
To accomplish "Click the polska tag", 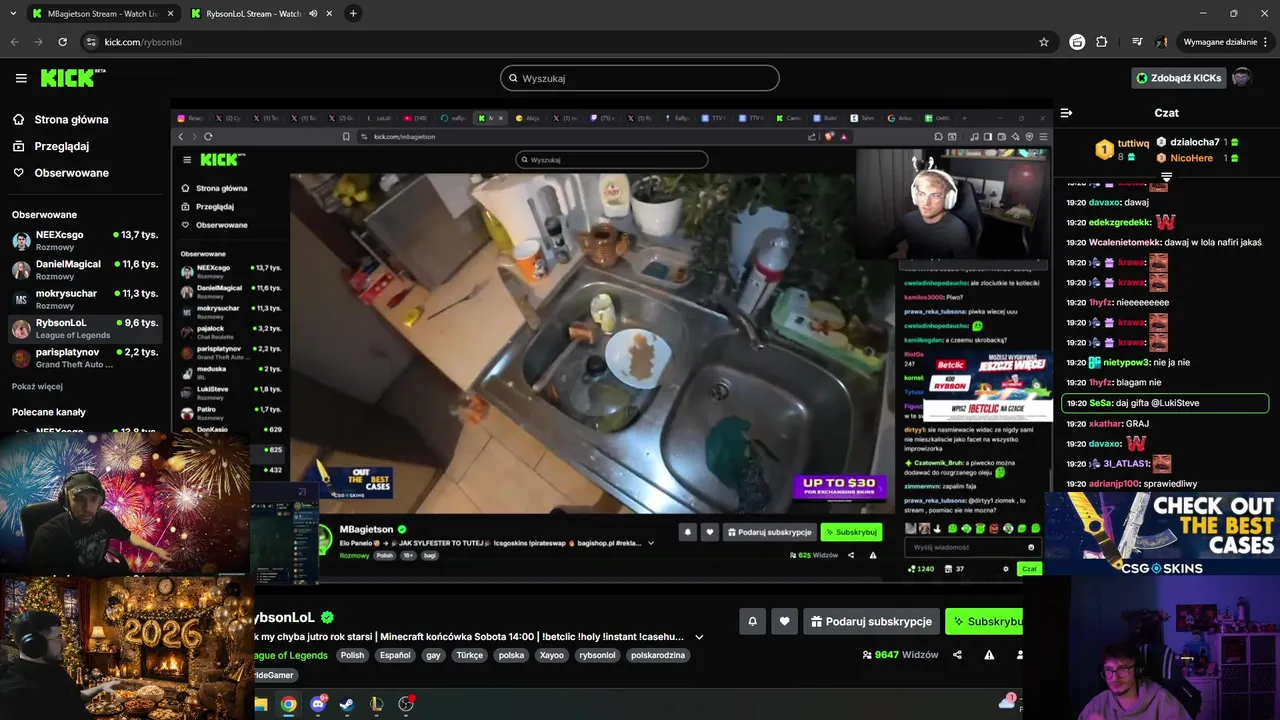I will click(511, 655).
